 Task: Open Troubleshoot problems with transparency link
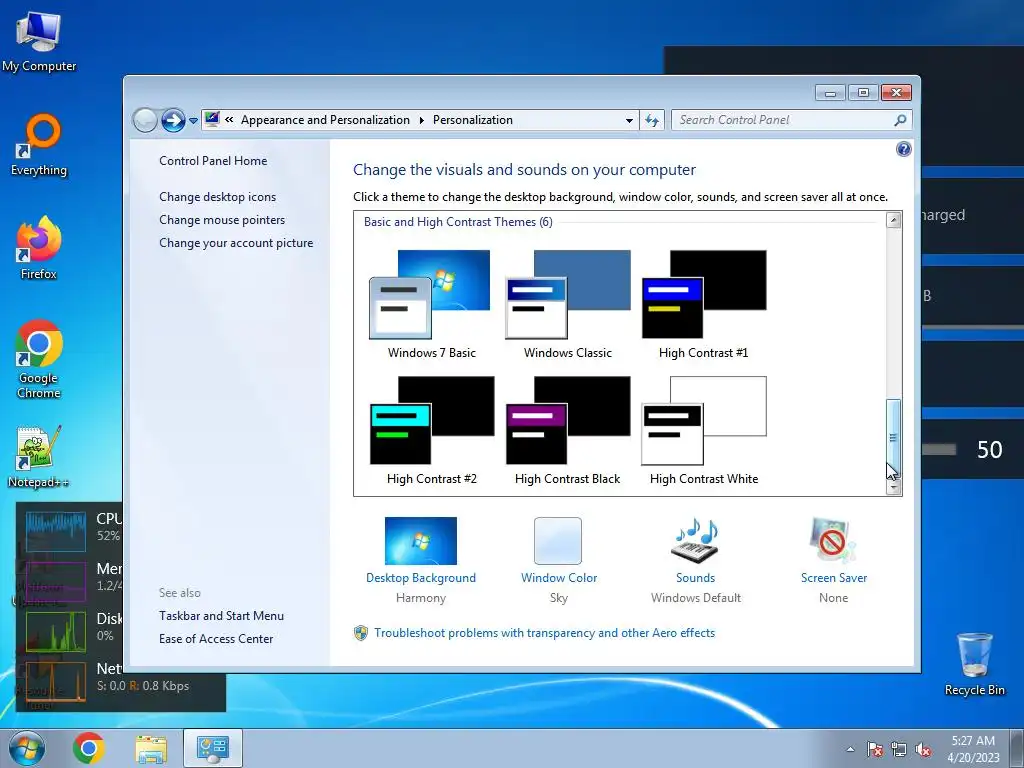coord(545,633)
